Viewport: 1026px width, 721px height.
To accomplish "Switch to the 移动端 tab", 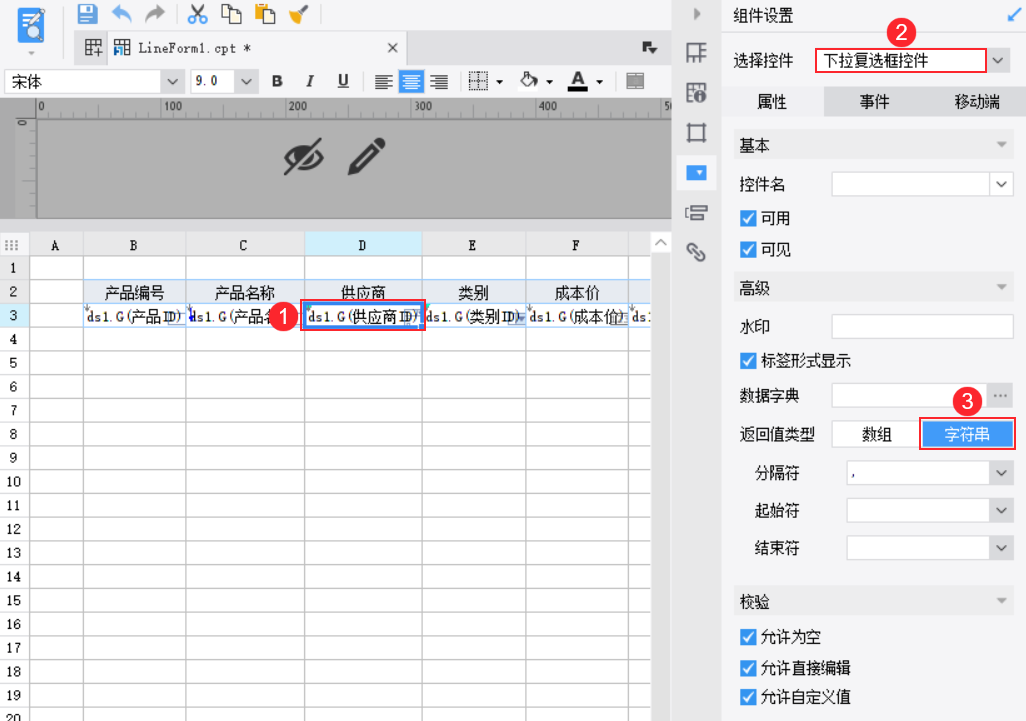I will pos(976,101).
